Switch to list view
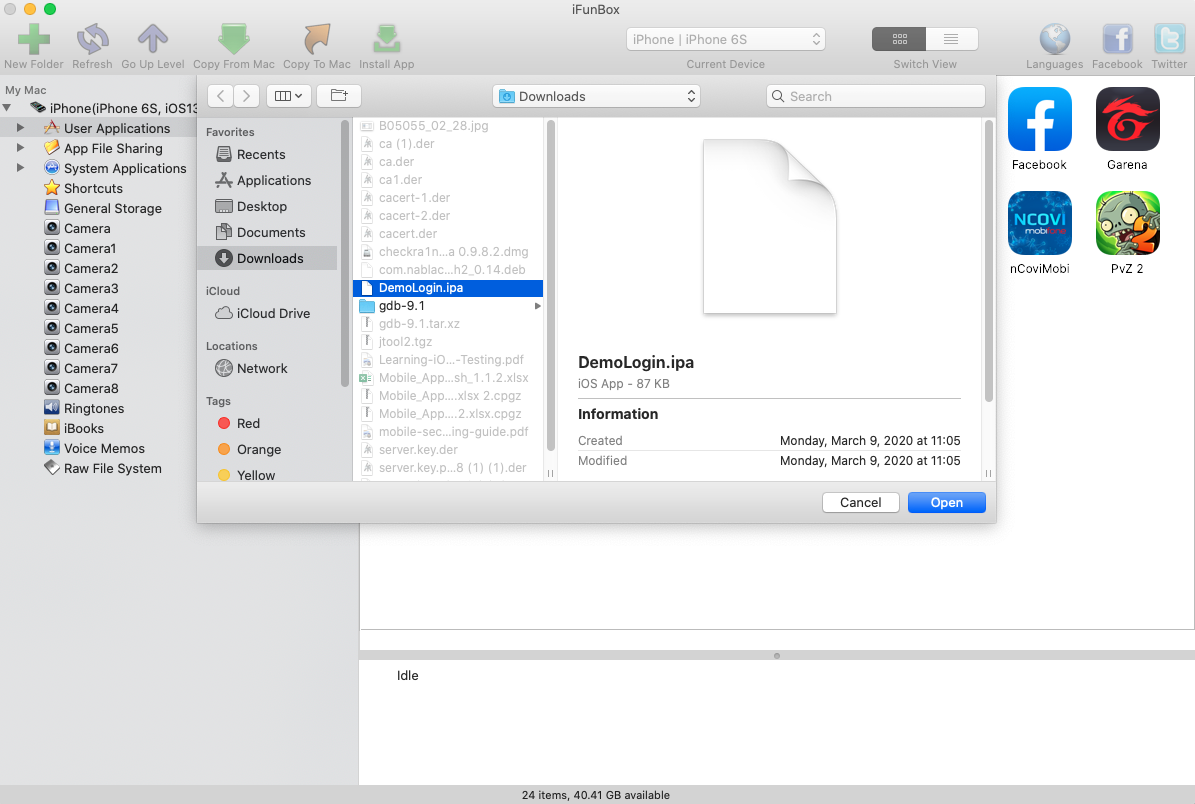This screenshot has height=804, width=1195. click(951, 39)
